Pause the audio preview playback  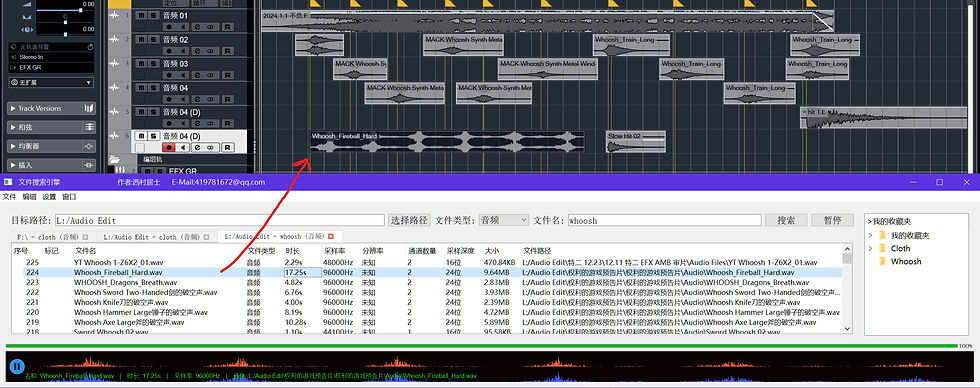click(17, 367)
